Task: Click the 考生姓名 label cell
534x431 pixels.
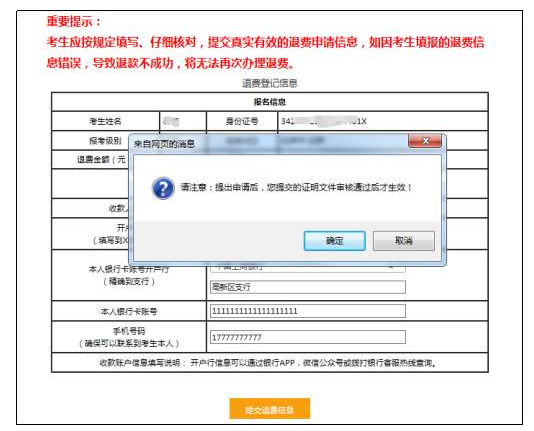Action: (x=106, y=121)
